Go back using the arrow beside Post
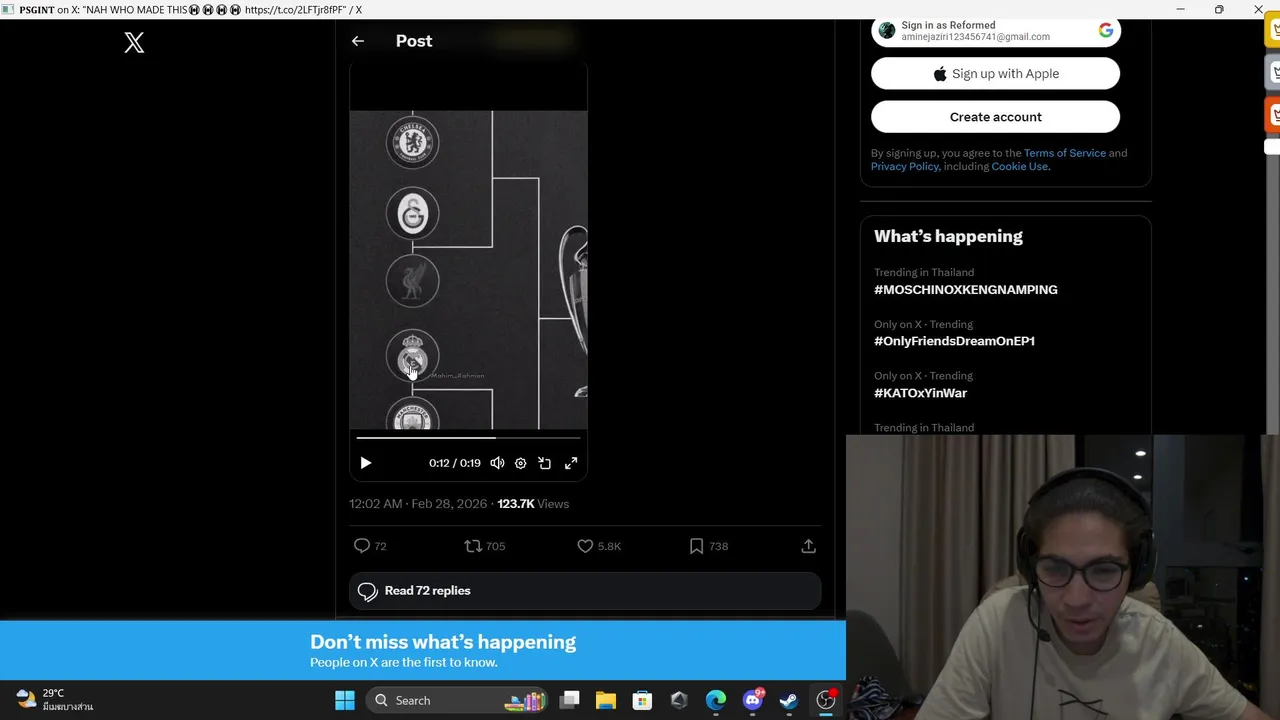 point(358,41)
